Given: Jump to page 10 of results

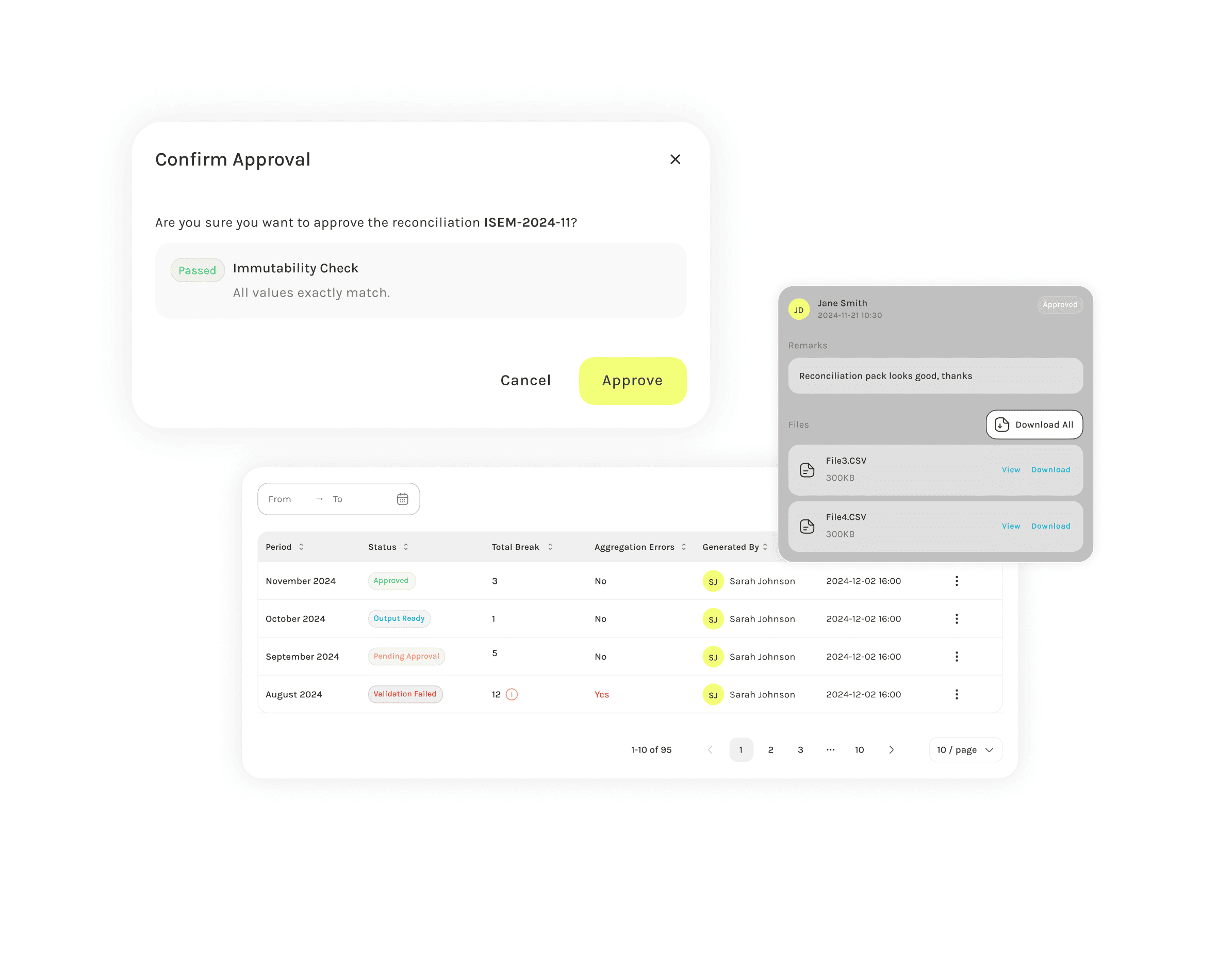Looking at the screenshot, I should pyautogui.click(x=859, y=749).
